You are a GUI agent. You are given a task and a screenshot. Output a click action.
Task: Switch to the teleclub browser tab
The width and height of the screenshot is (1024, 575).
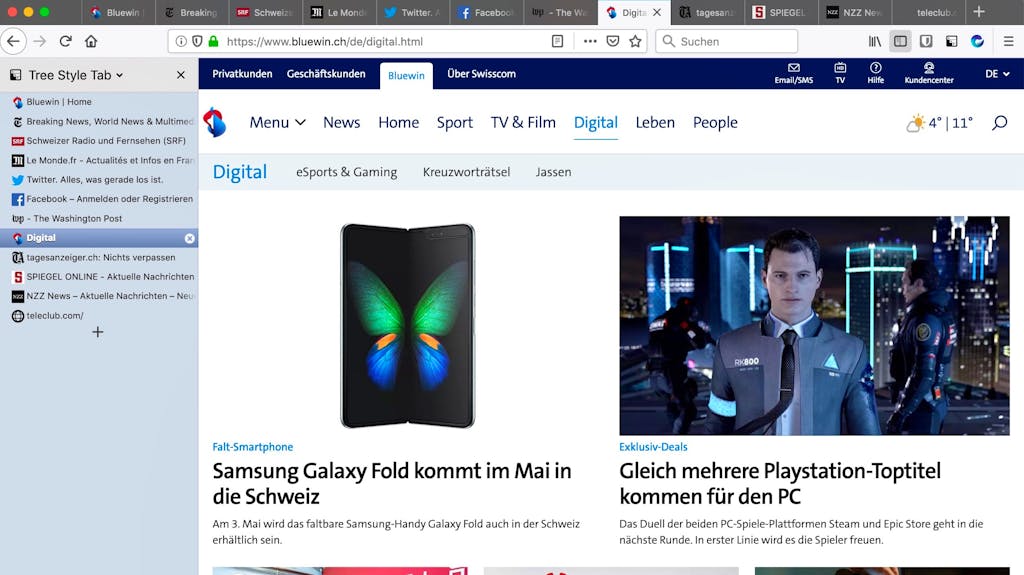point(928,12)
